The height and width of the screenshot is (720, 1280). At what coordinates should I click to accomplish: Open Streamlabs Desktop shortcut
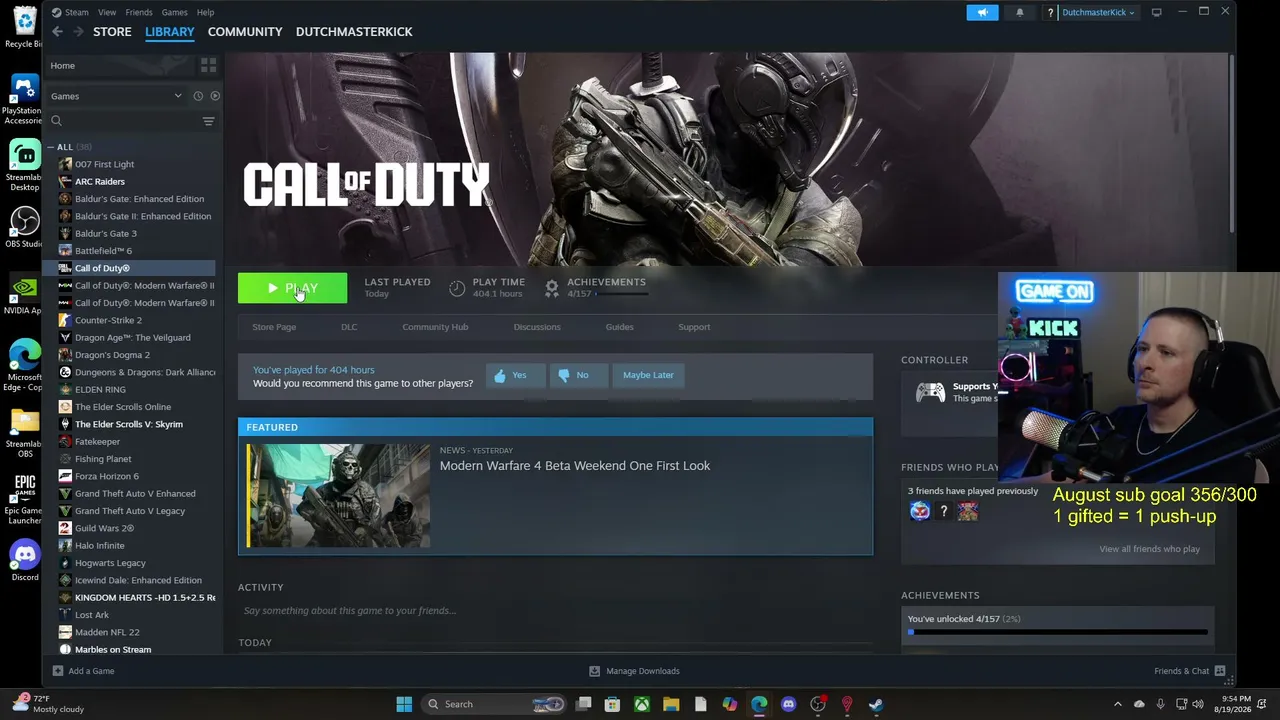(x=25, y=165)
